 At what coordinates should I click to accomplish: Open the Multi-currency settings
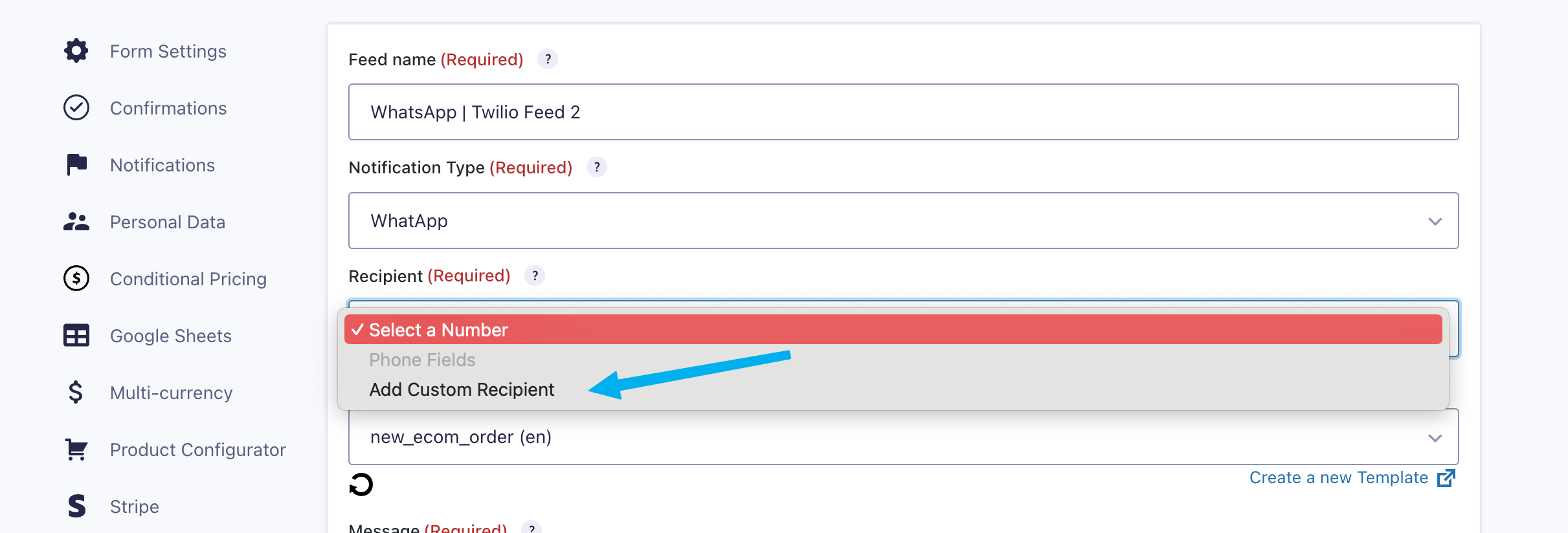171,393
